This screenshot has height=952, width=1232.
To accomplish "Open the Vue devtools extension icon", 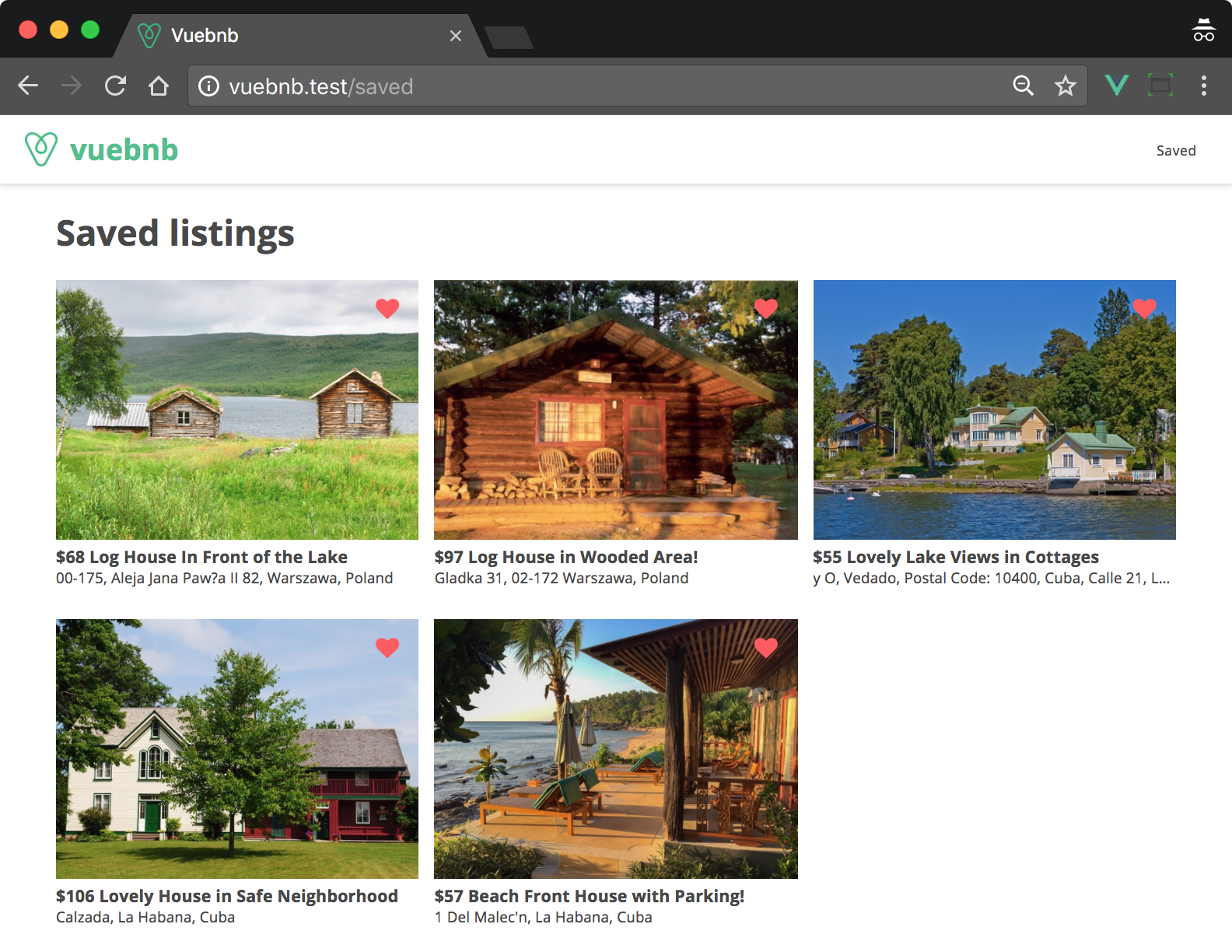I will click(1116, 85).
